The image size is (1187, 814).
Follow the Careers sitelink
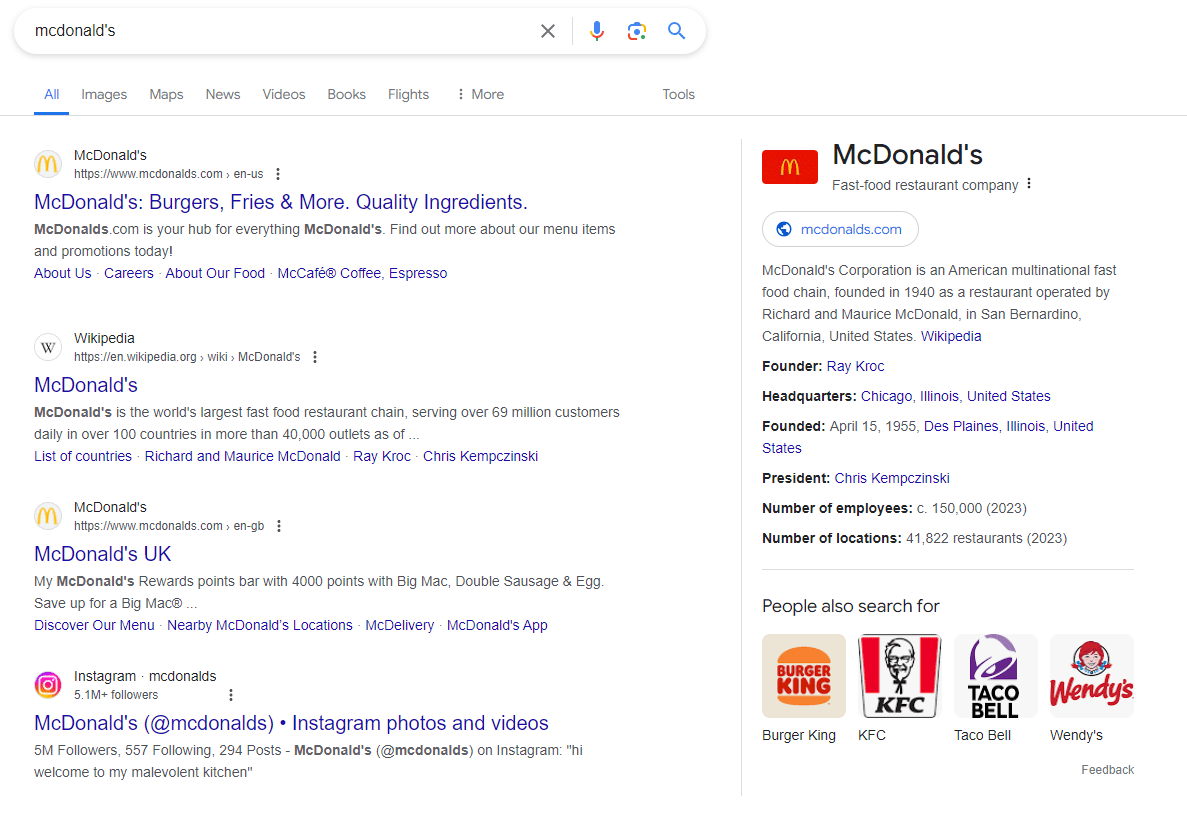129,273
